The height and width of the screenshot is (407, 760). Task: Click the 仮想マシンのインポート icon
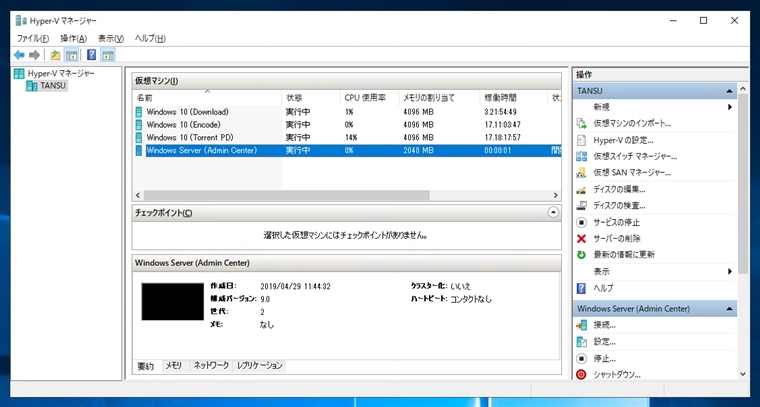(x=582, y=124)
